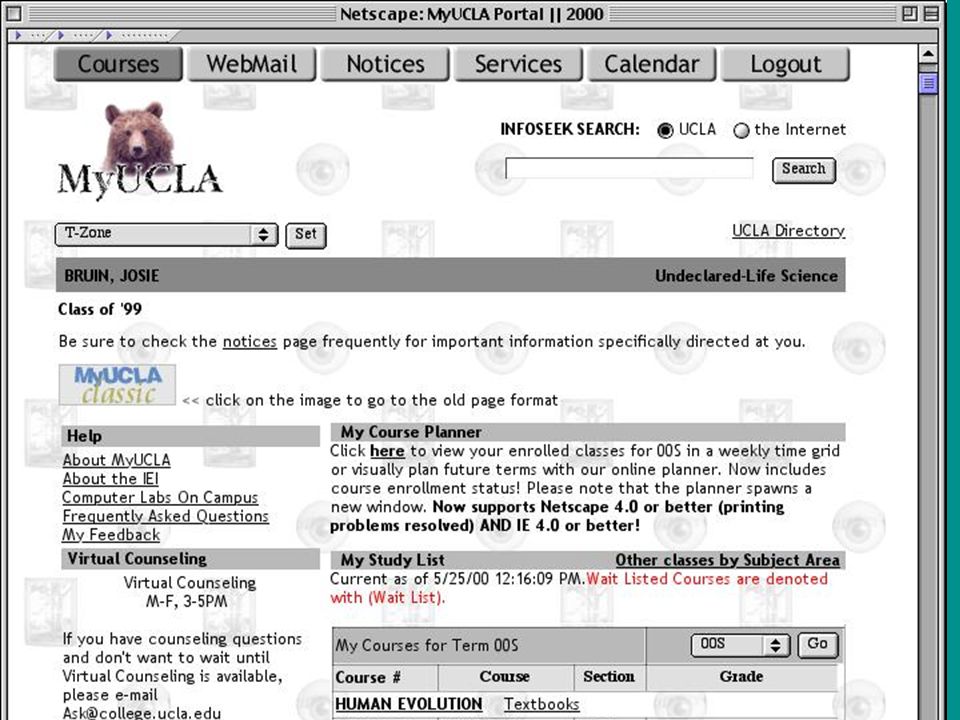Click the 'Undeclared-Life Science' text
Image resolution: width=960 pixels, height=720 pixels.
tap(746, 276)
